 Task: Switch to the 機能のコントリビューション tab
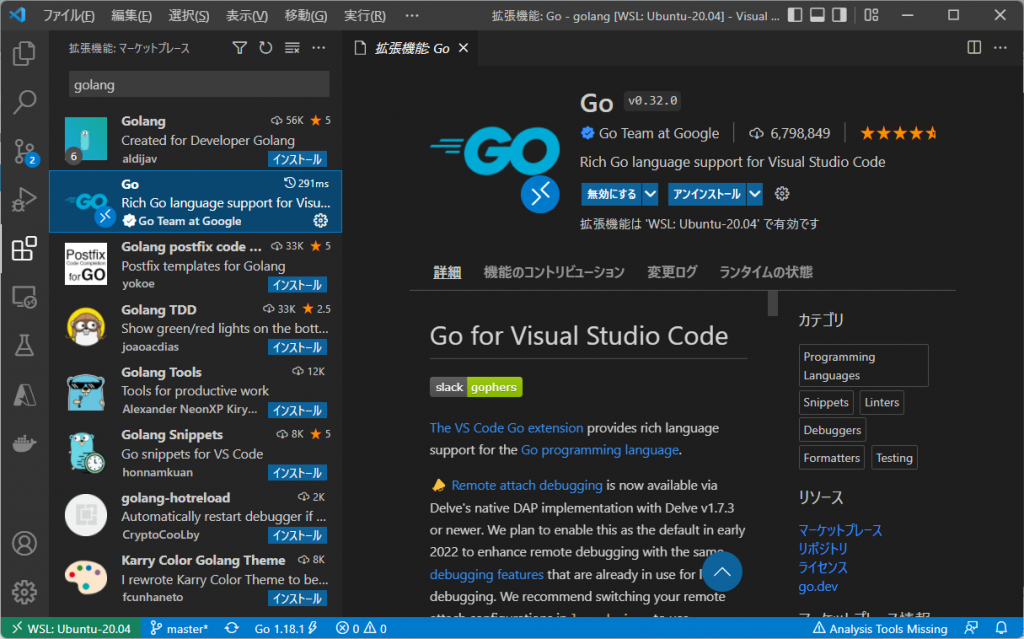(x=554, y=272)
